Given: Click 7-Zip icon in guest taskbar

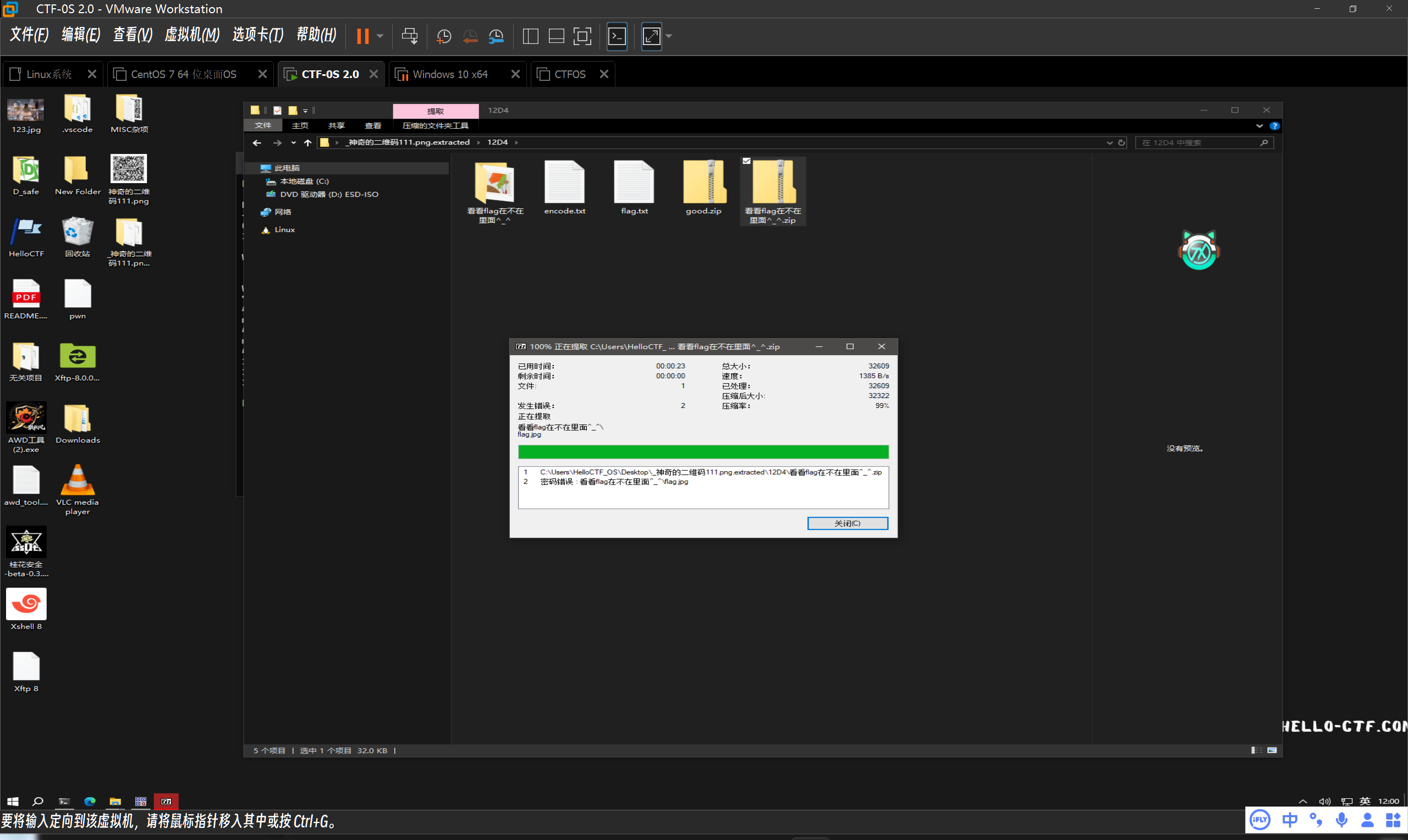Looking at the screenshot, I should click(x=166, y=801).
